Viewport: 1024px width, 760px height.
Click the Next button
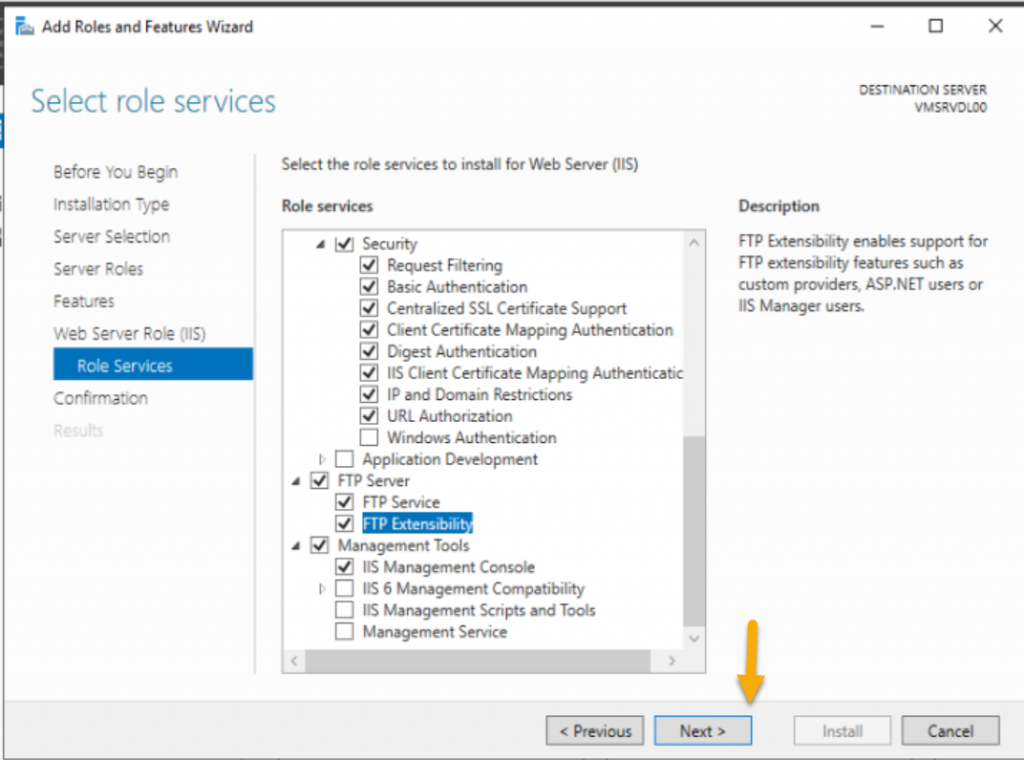click(x=703, y=730)
